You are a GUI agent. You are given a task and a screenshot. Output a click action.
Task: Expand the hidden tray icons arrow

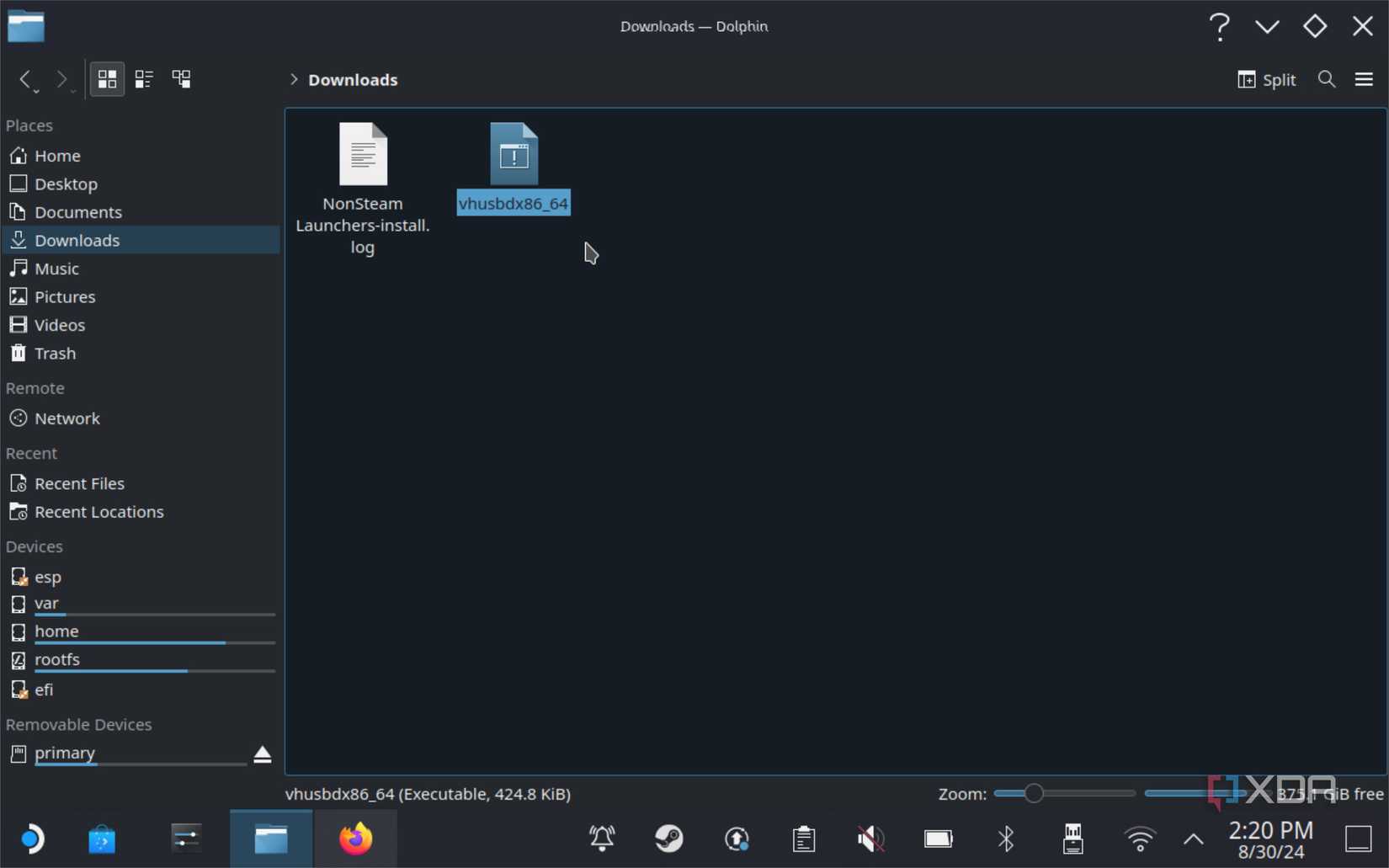click(x=1193, y=839)
